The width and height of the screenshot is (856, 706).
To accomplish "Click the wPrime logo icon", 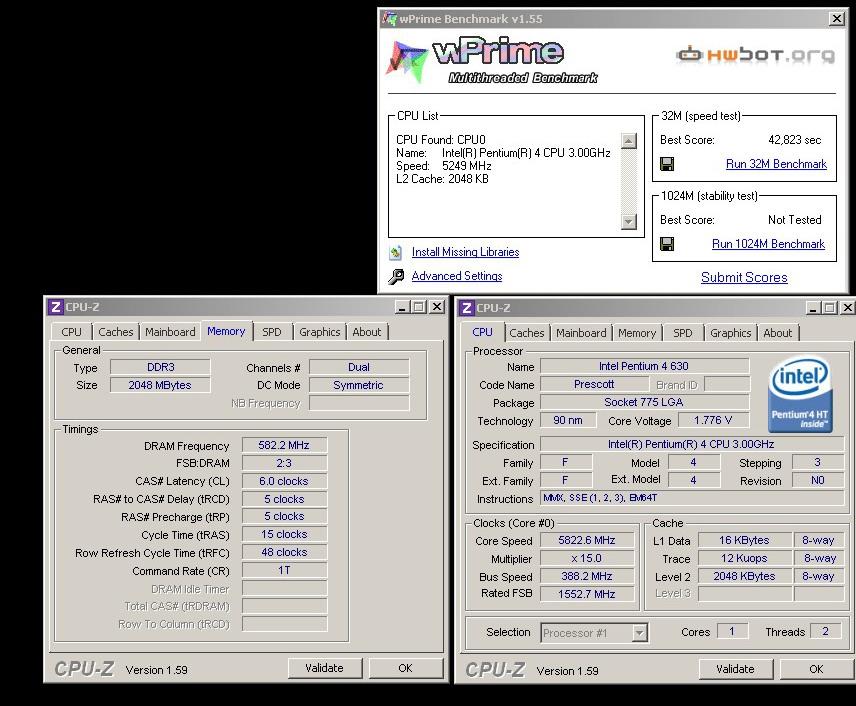I will [x=407, y=61].
